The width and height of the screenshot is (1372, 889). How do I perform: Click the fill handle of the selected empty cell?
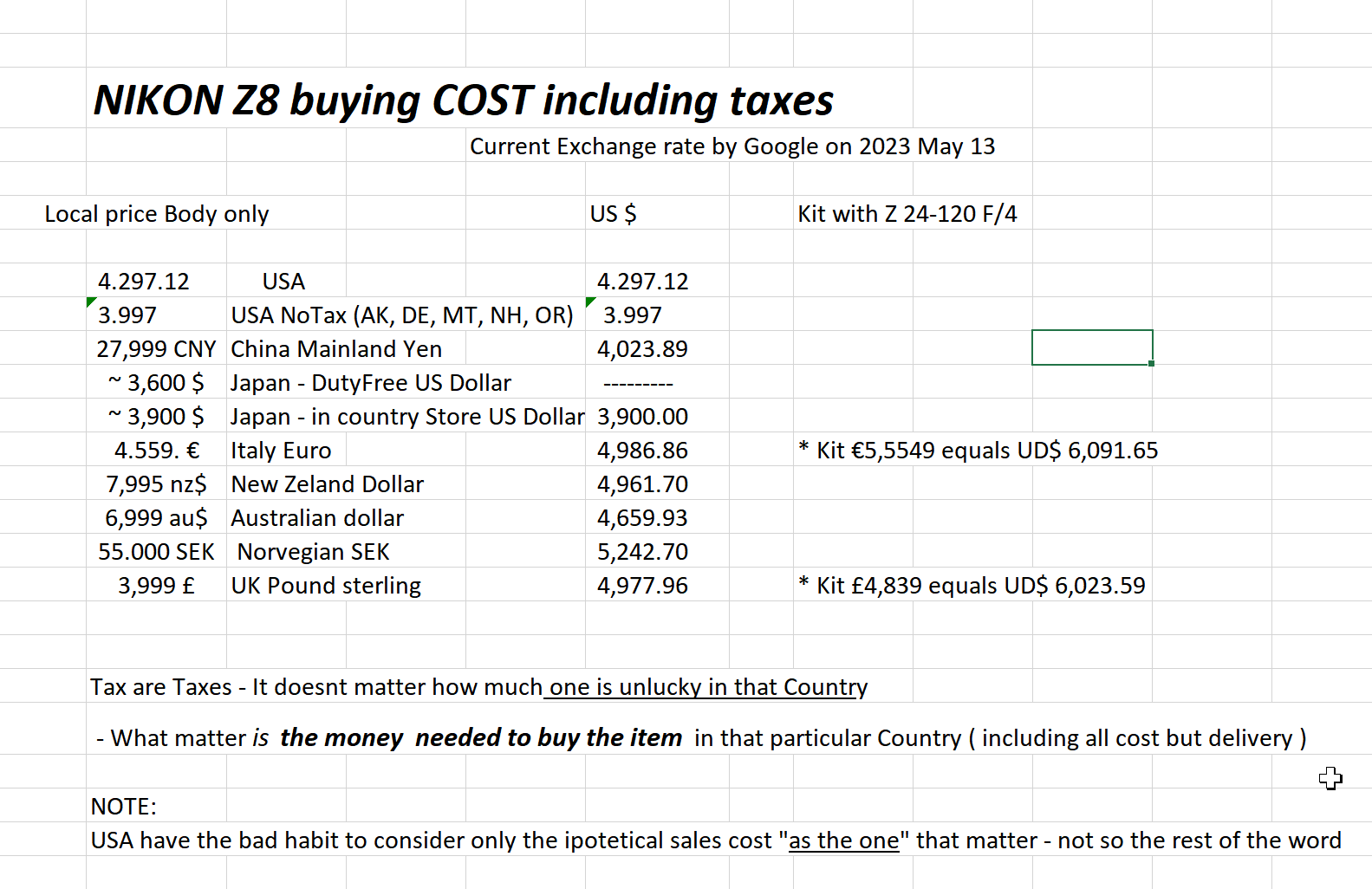pyautogui.click(x=1151, y=364)
